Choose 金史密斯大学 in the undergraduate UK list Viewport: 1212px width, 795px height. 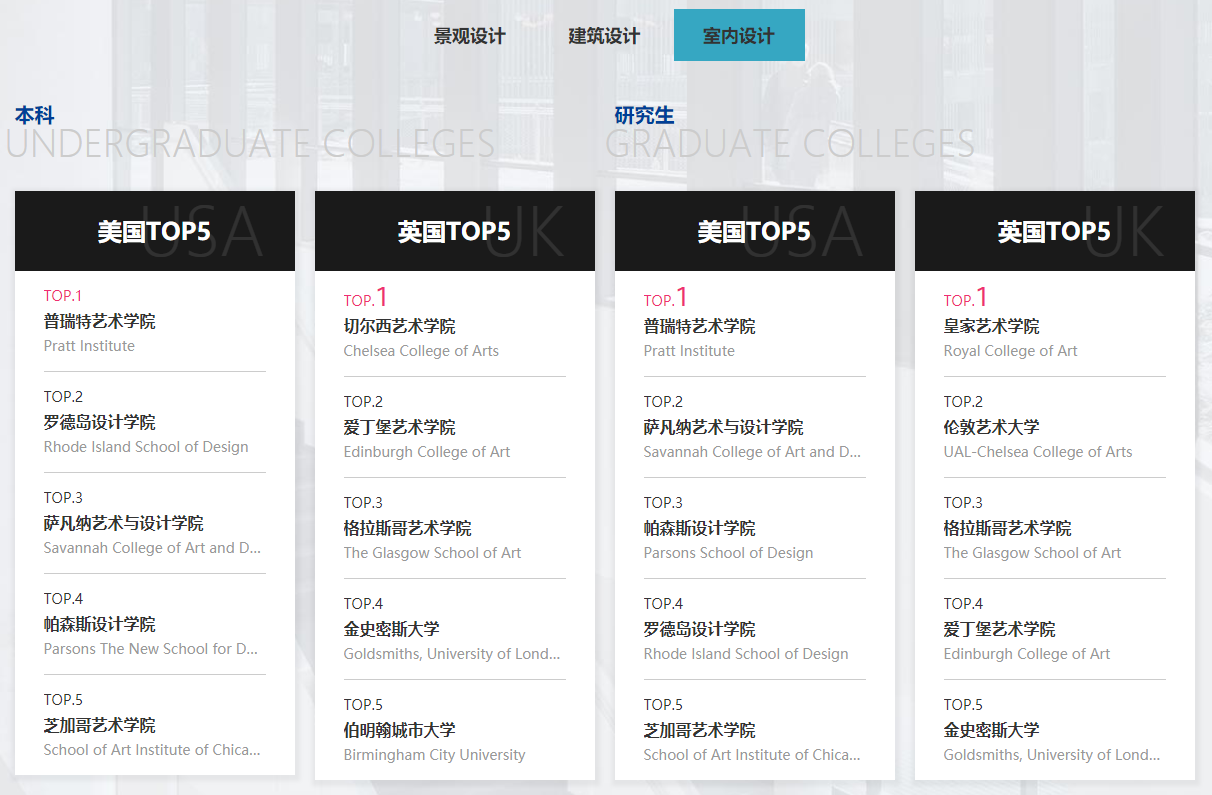392,630
